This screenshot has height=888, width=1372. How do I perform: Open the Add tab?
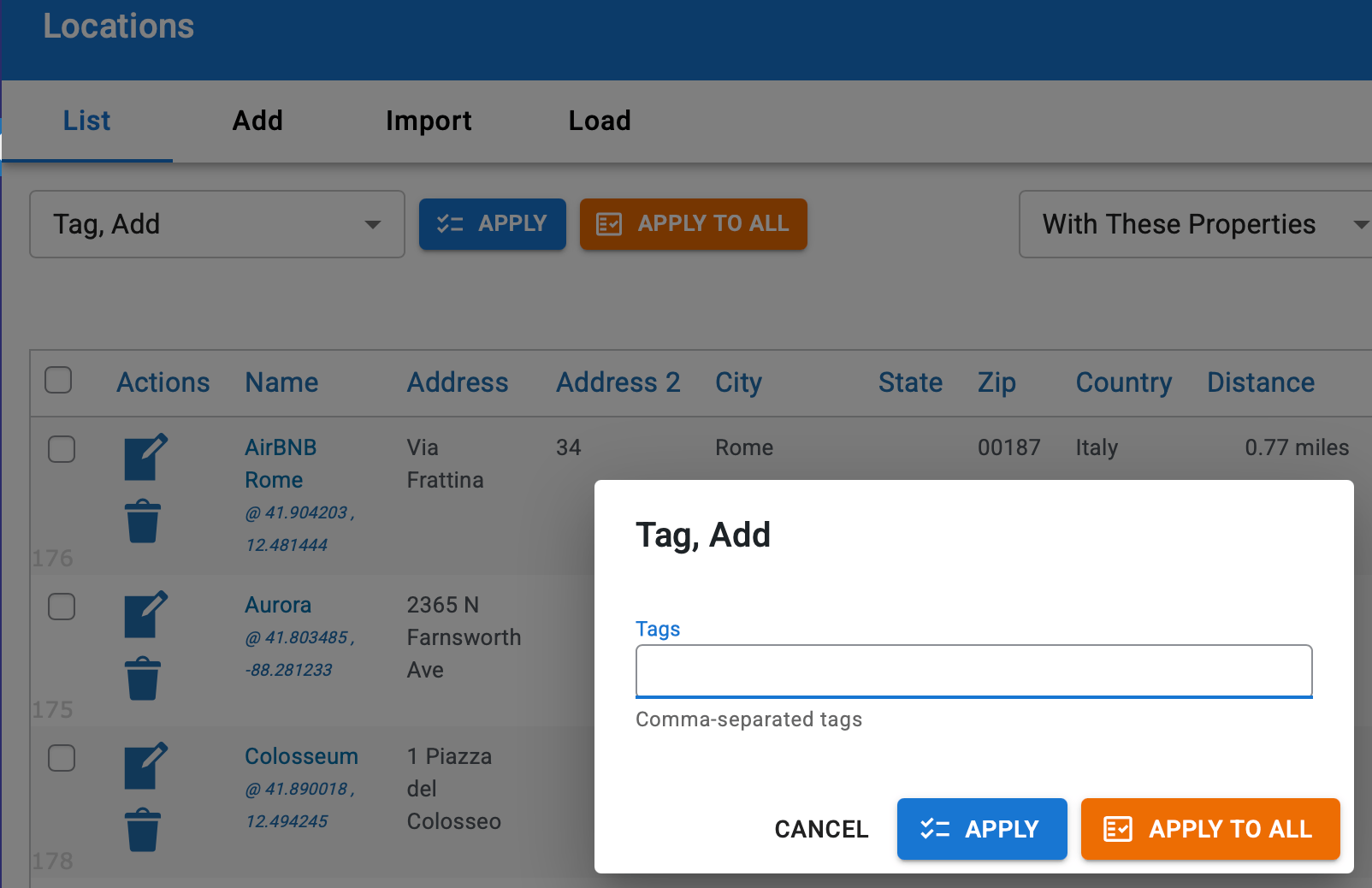pos(257,121)
